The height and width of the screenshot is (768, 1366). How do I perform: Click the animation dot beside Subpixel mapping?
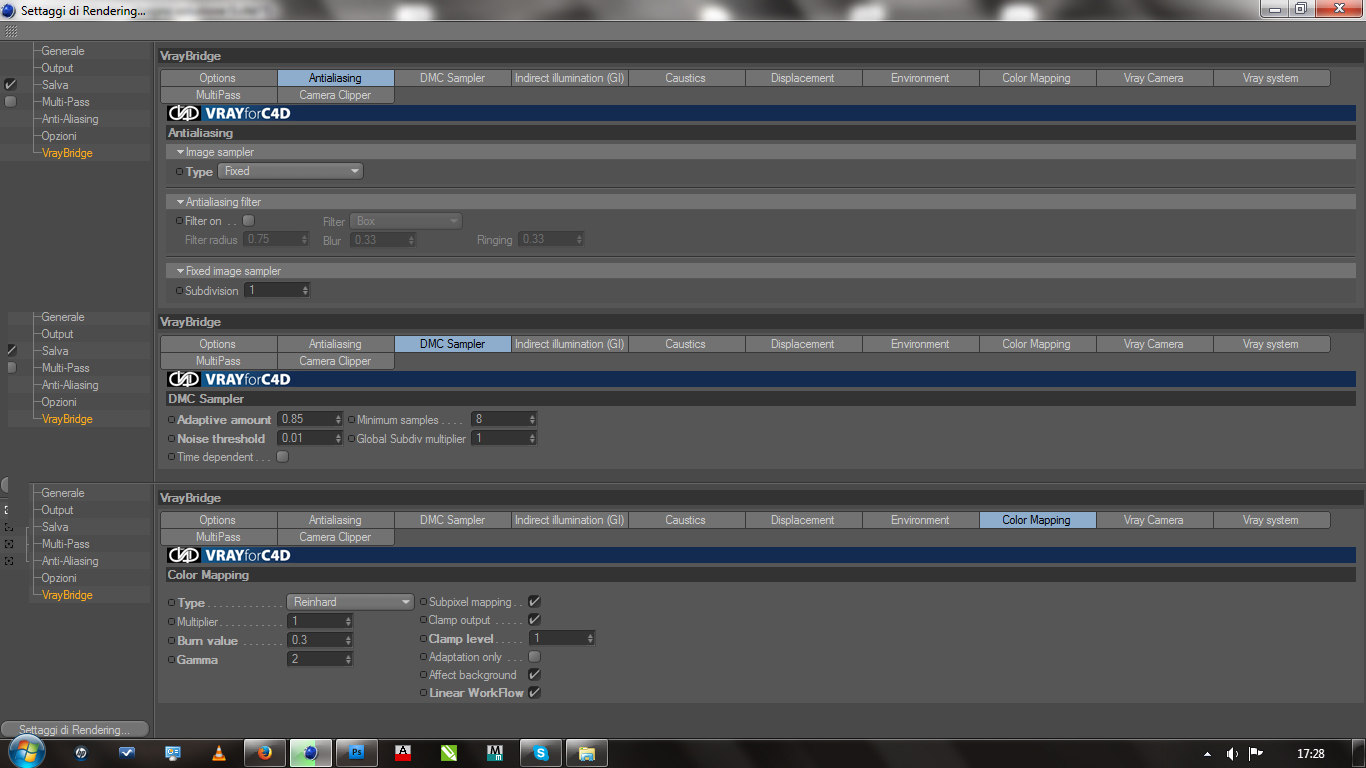[x=423, y=602]
